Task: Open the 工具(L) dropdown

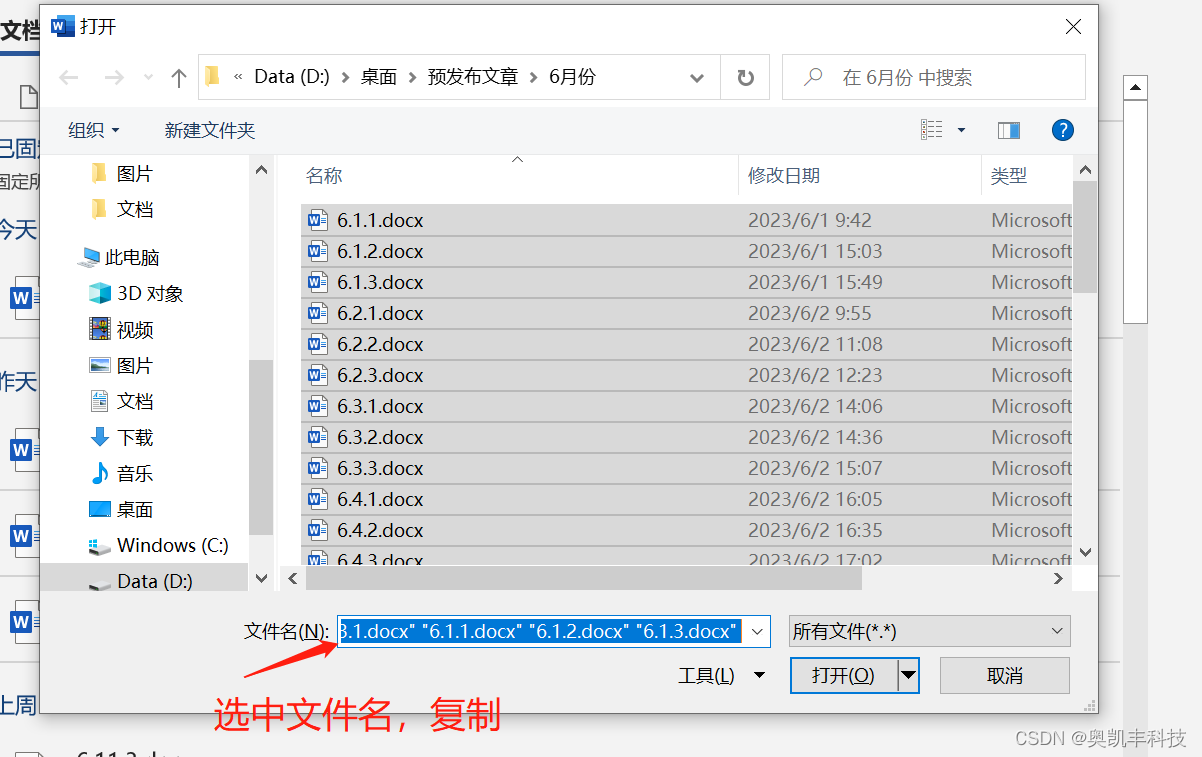Action: 721,676
